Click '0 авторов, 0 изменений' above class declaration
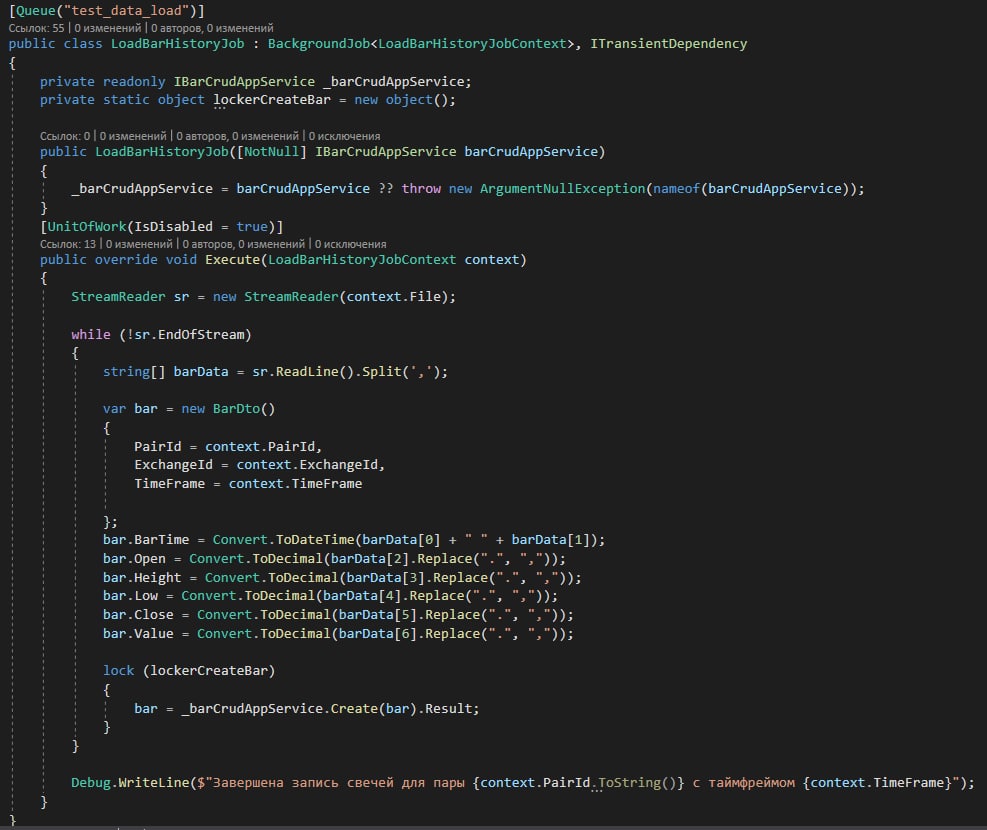 click(212, 28)
